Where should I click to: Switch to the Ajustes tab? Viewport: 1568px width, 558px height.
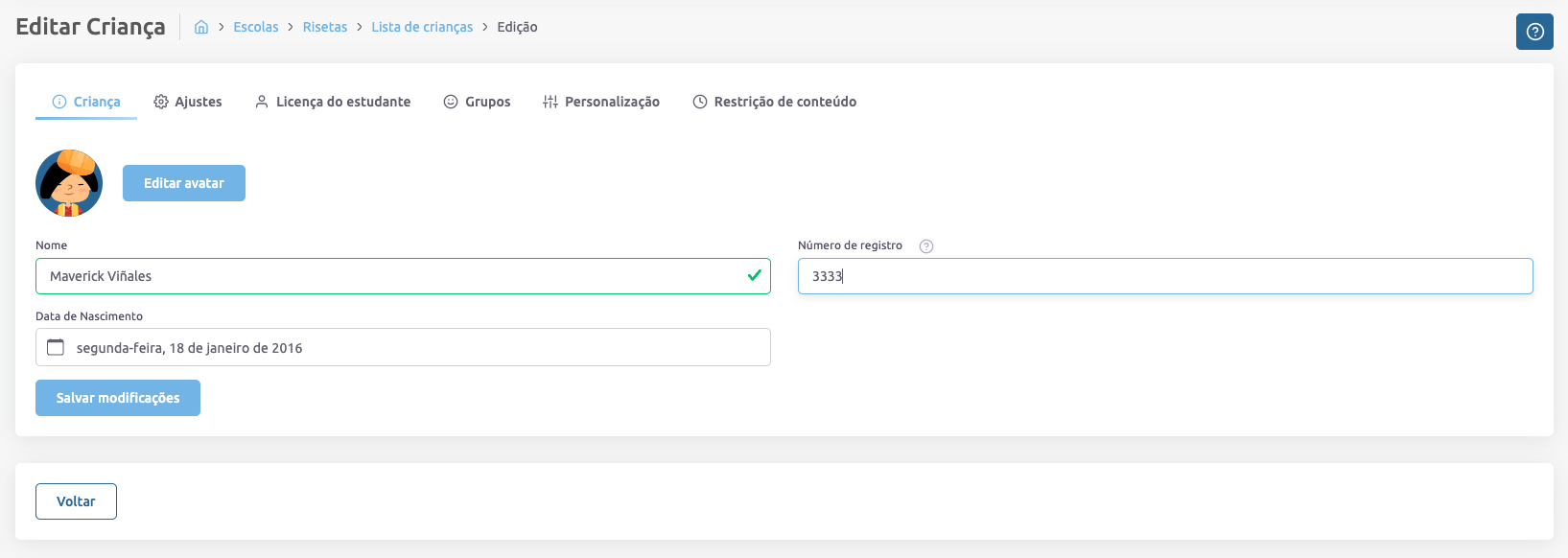198,102
